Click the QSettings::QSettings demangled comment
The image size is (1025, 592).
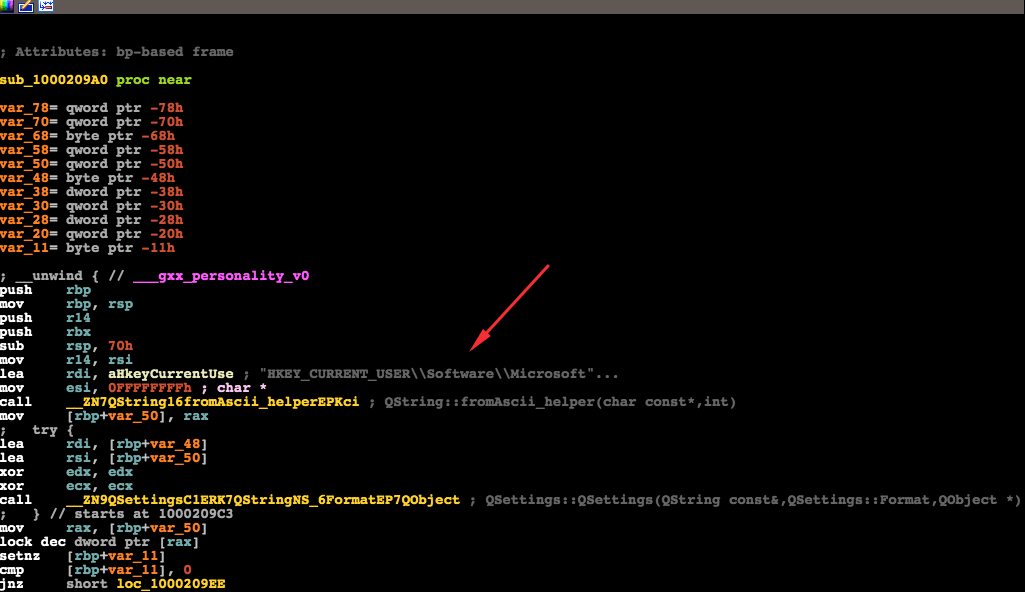click(x=753, y=500)
